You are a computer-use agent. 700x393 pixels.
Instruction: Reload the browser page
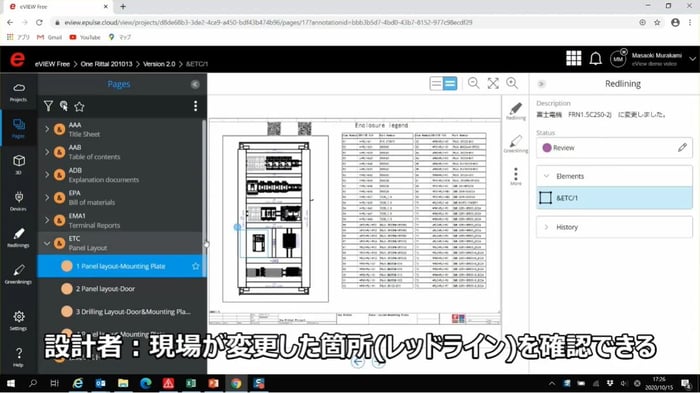[39, 22]
